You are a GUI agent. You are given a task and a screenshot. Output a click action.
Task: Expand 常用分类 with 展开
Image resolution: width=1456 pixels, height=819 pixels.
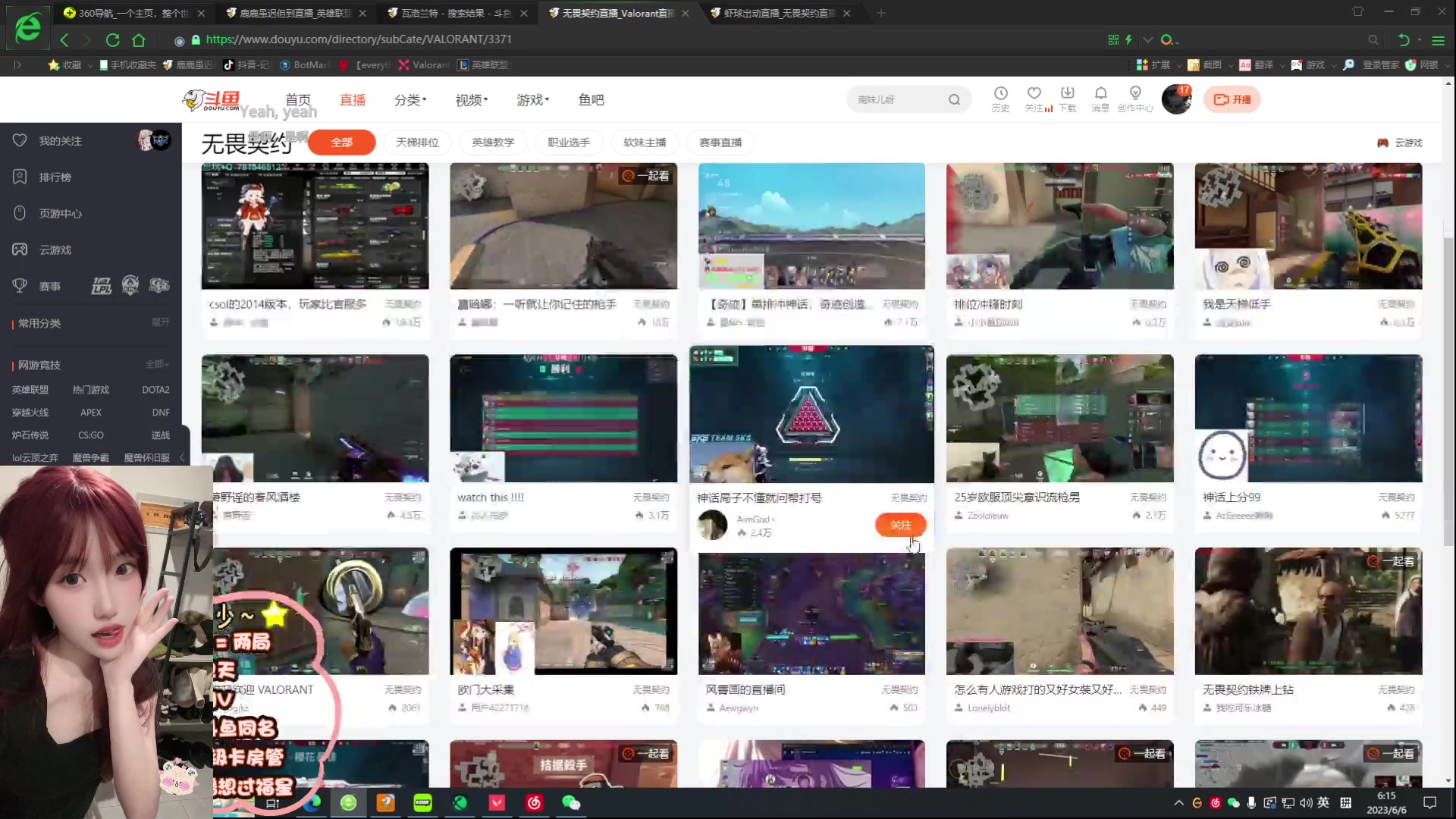point(160,322)
